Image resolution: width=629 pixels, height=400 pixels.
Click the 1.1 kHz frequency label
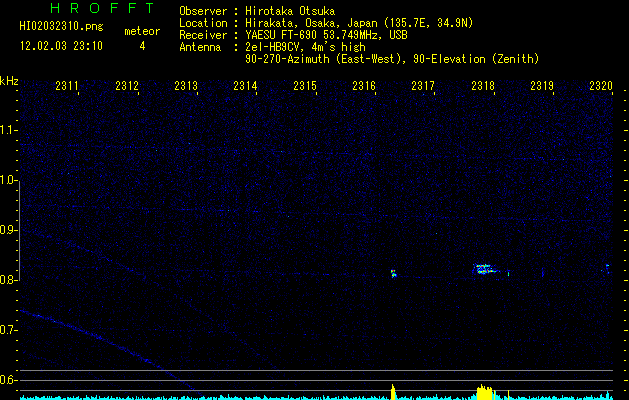(9, 130)
